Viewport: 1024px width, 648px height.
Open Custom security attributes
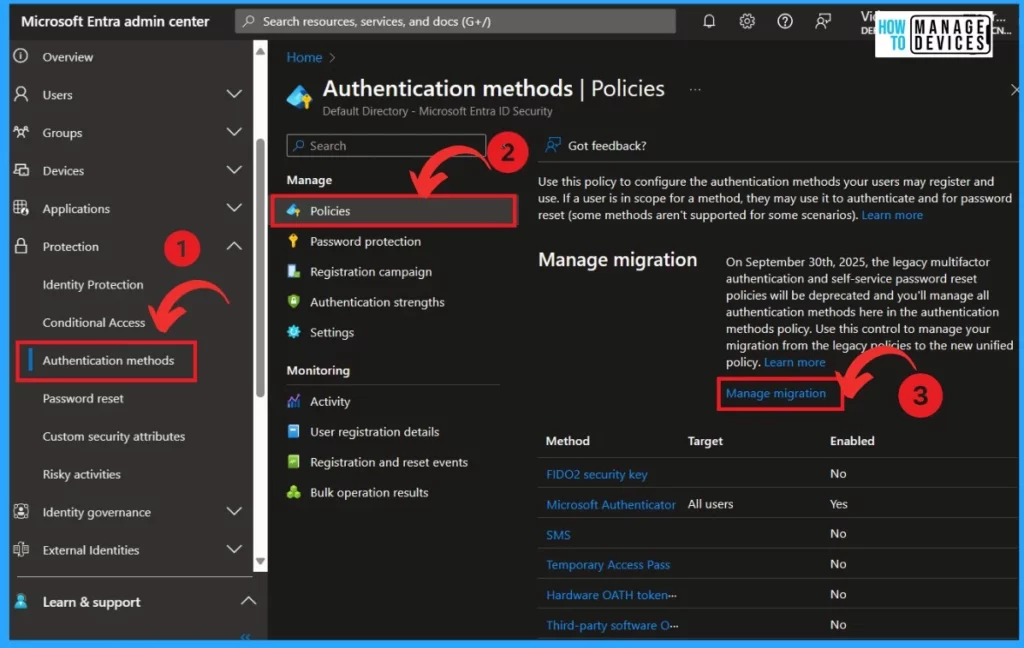pos(114,436)
